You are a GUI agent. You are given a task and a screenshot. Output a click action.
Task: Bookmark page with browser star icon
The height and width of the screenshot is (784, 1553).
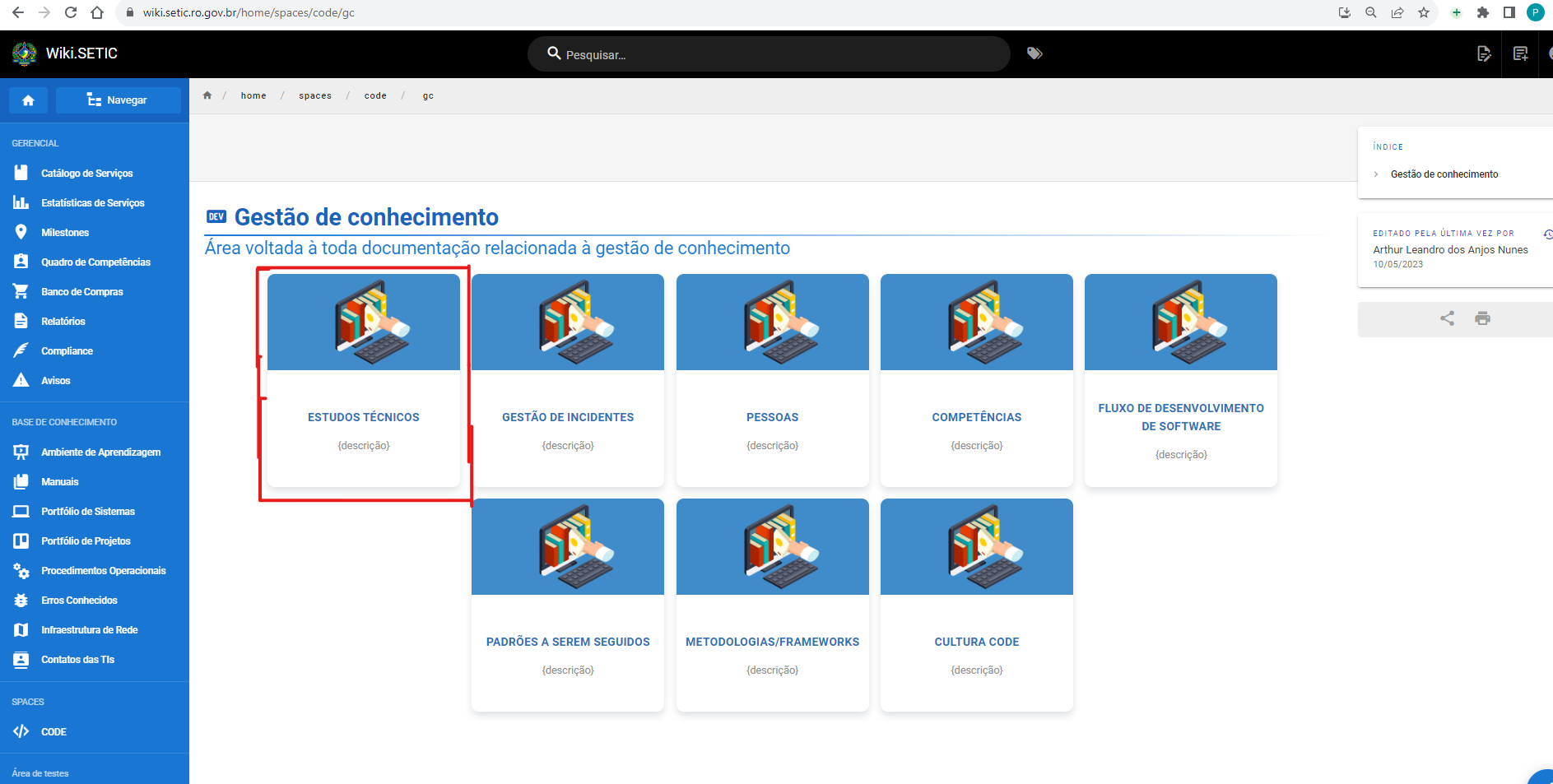pyautogui.click(x=1424, y=12)
